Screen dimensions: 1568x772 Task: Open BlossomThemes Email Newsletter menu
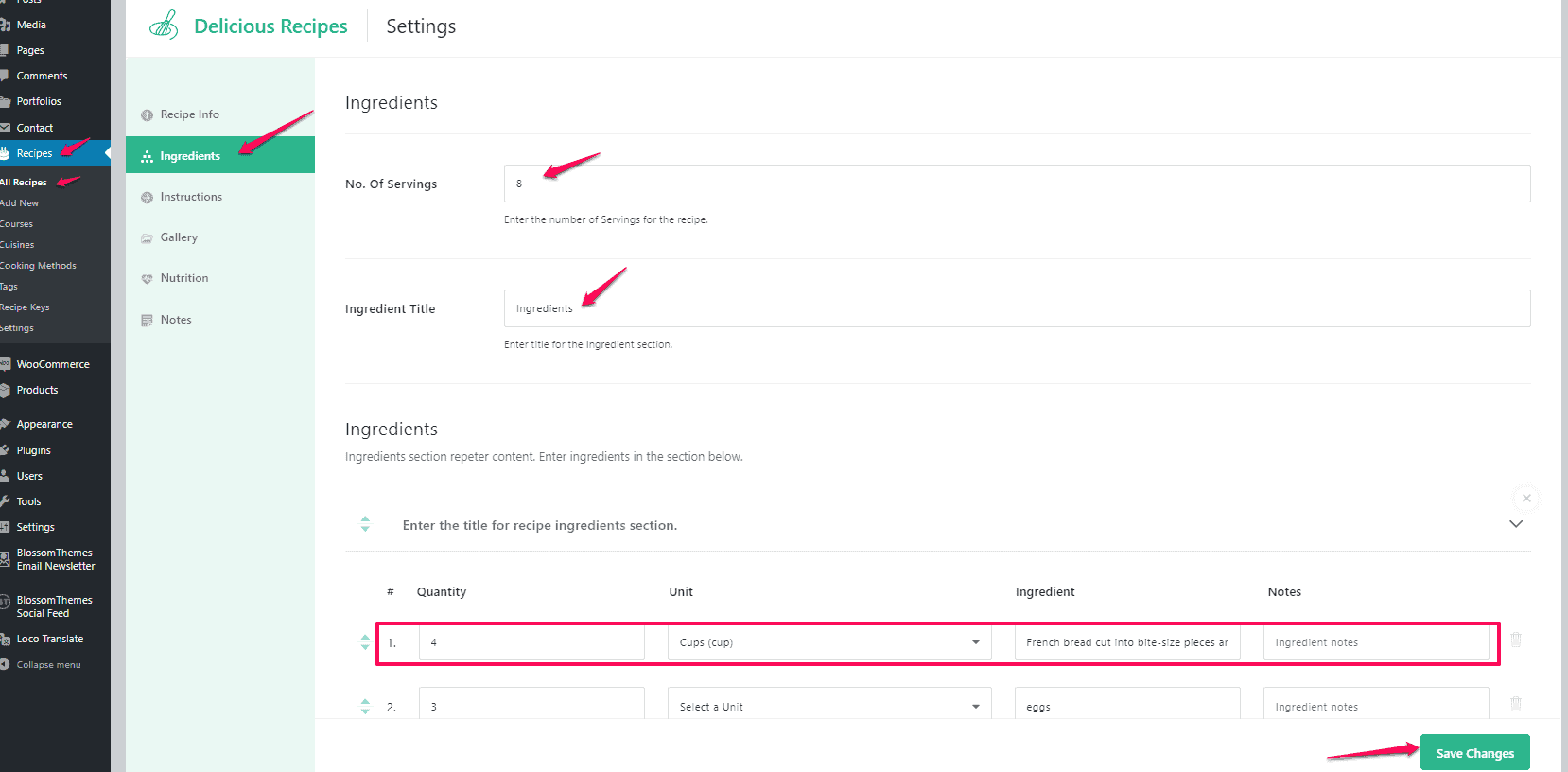click(x=55, y=559)
